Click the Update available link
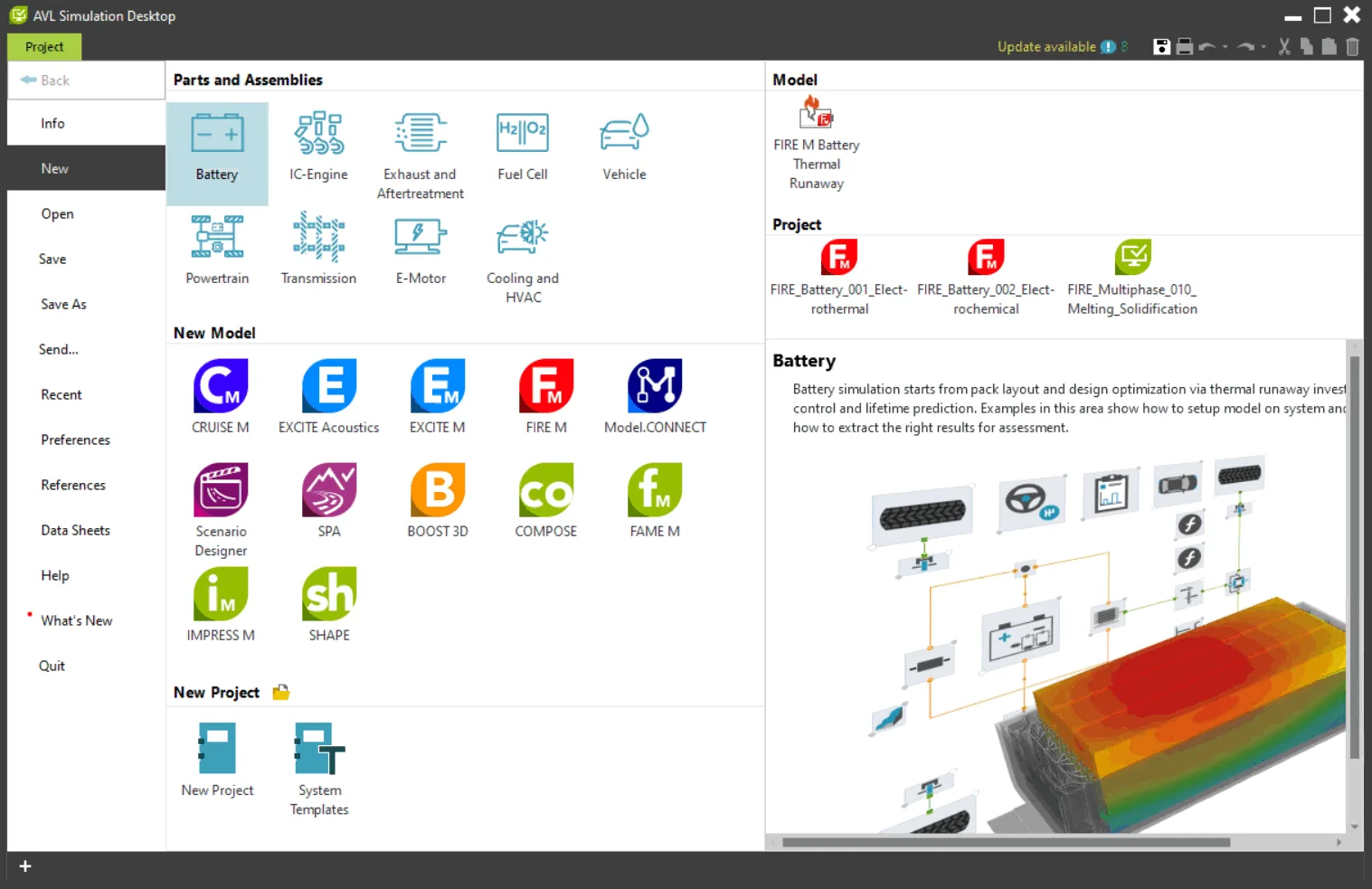 pos(1046,47)
